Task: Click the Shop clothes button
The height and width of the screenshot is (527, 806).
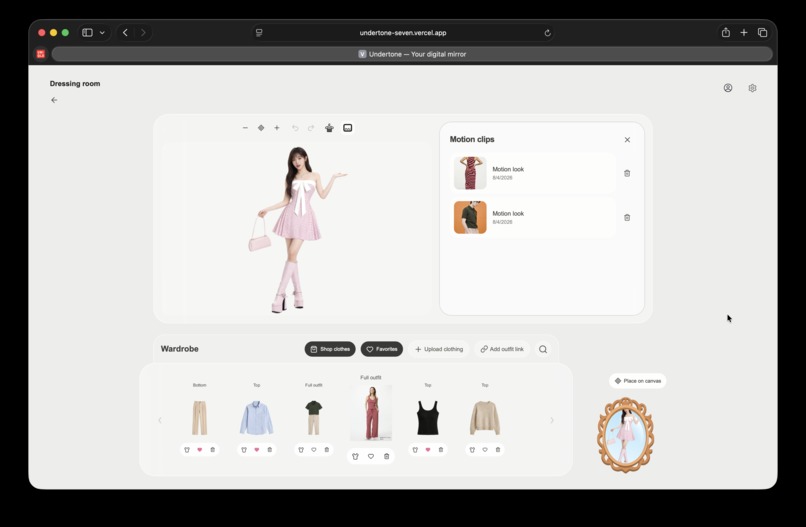Action: pyautogui.click(x=330, y=349)
